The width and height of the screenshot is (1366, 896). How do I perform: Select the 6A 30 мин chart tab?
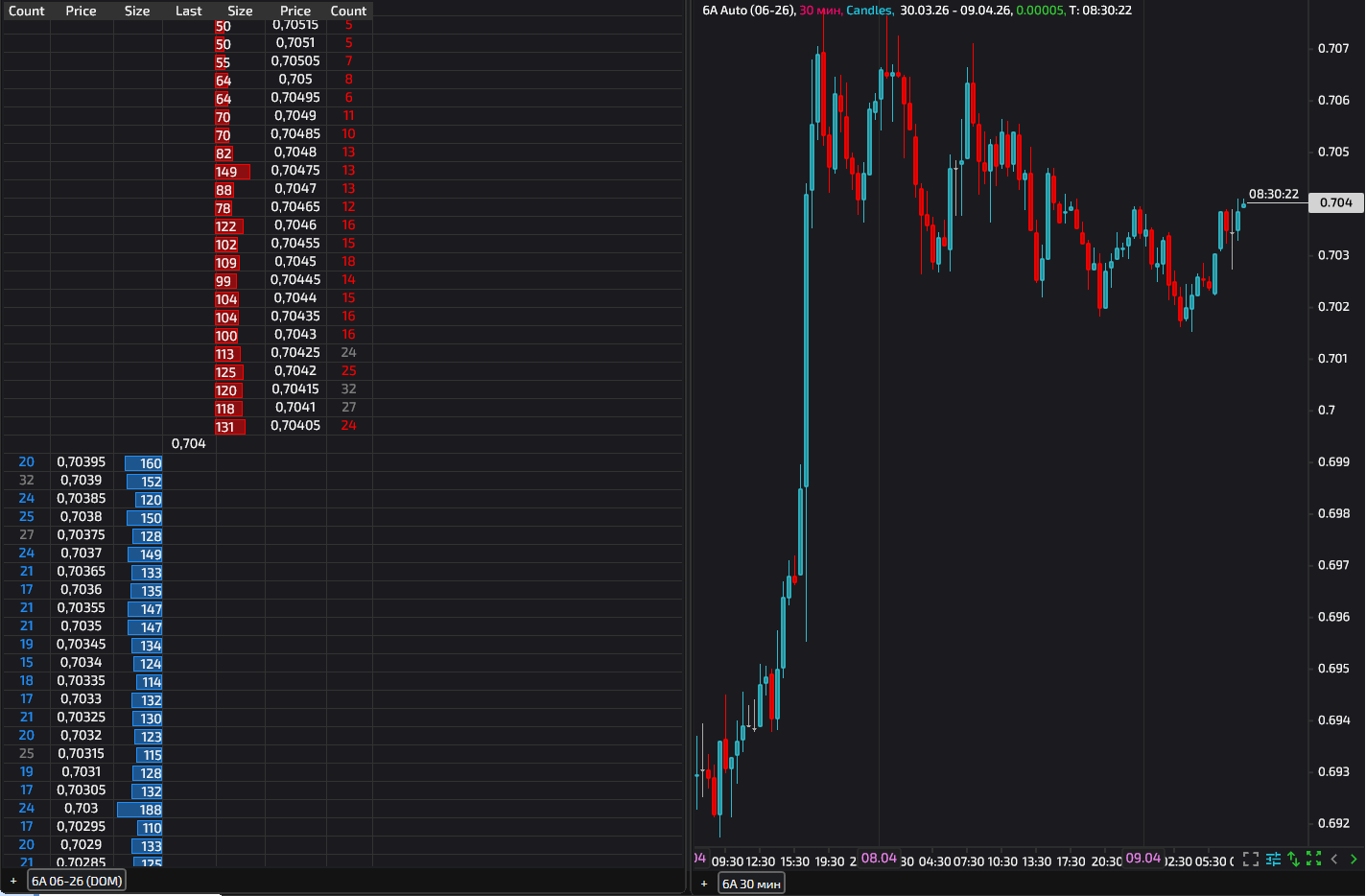[751, 884]
